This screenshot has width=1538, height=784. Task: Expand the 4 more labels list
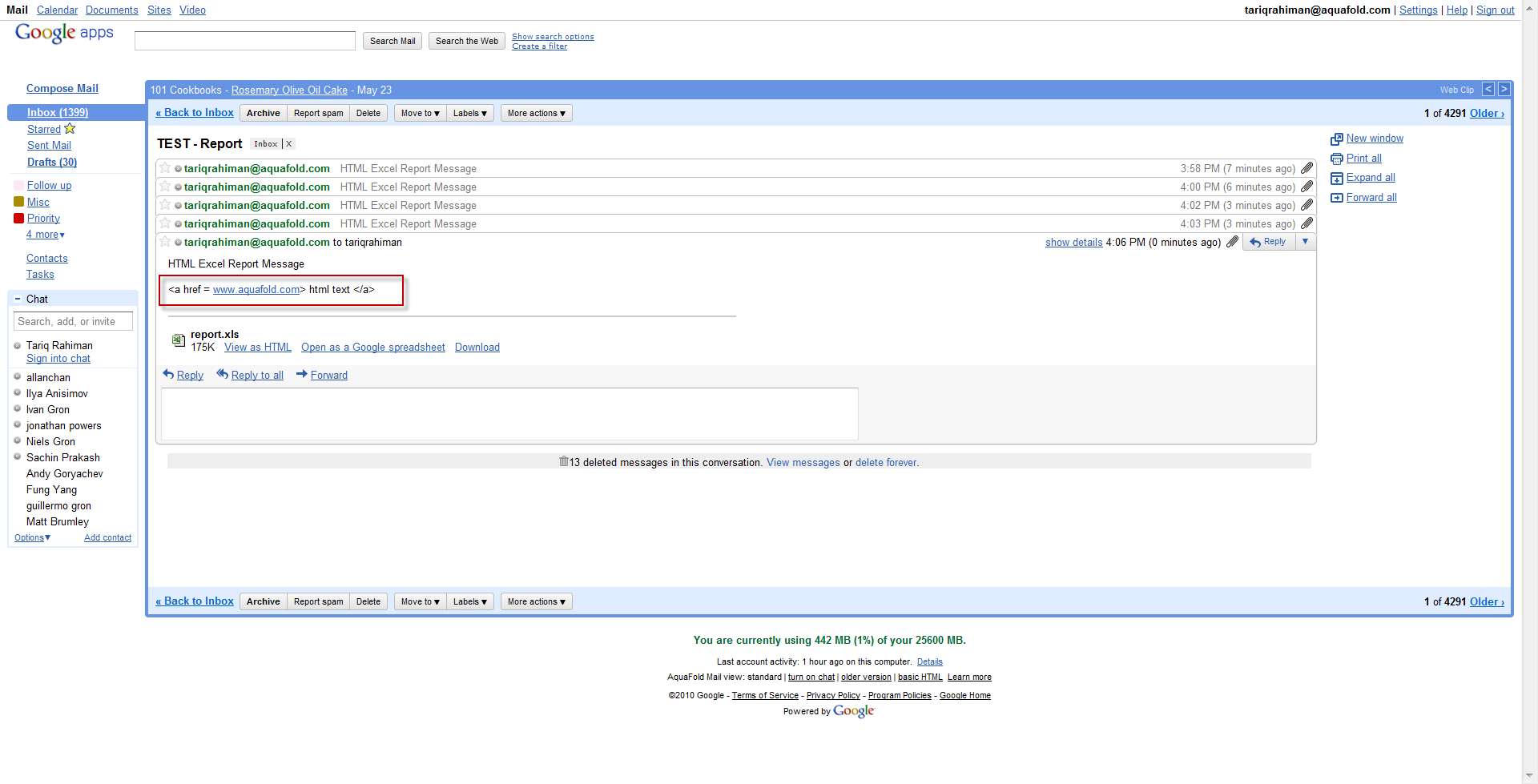46,235
